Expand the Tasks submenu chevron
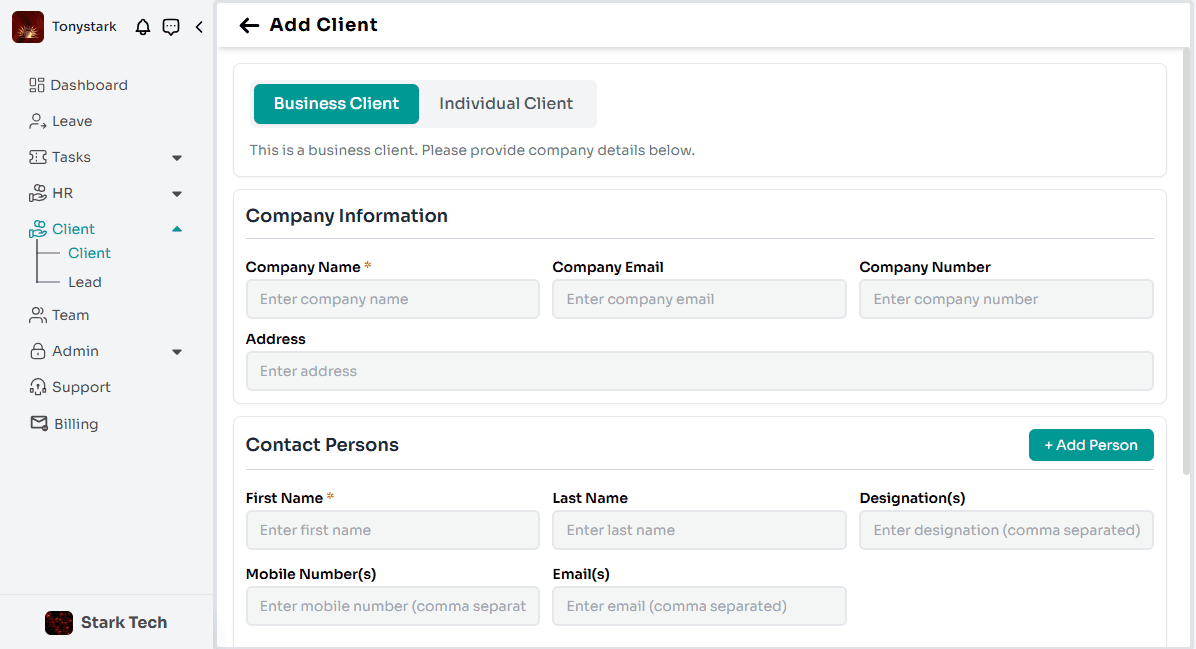Viewport: 1196px width, 649px height. [x=177, y=157]
